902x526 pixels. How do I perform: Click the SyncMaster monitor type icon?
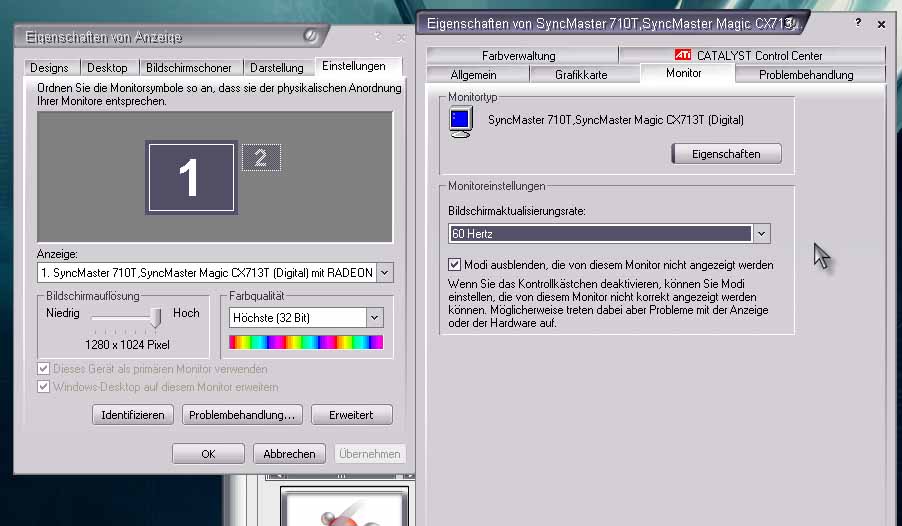coord(460,121)
